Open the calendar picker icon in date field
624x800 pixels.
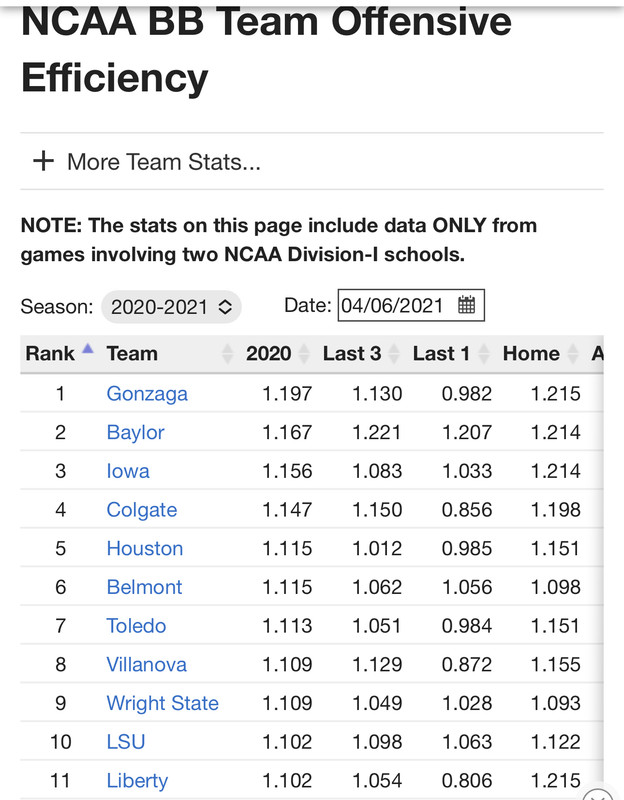point(466,306)
